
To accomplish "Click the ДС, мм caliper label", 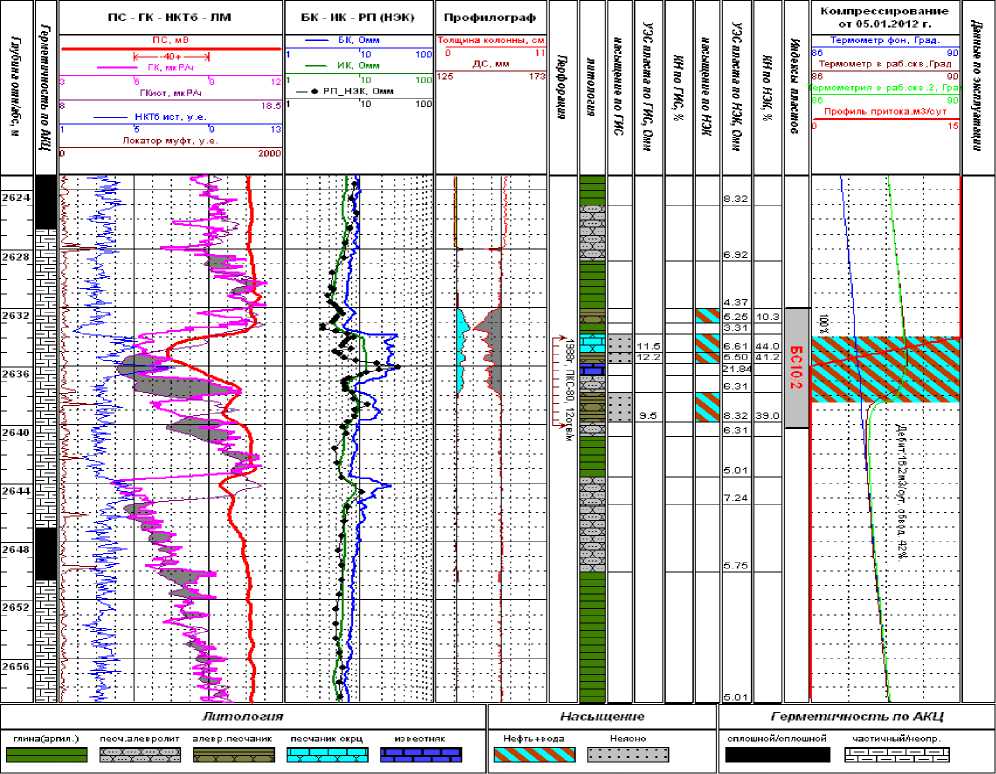I will point(491,64).
